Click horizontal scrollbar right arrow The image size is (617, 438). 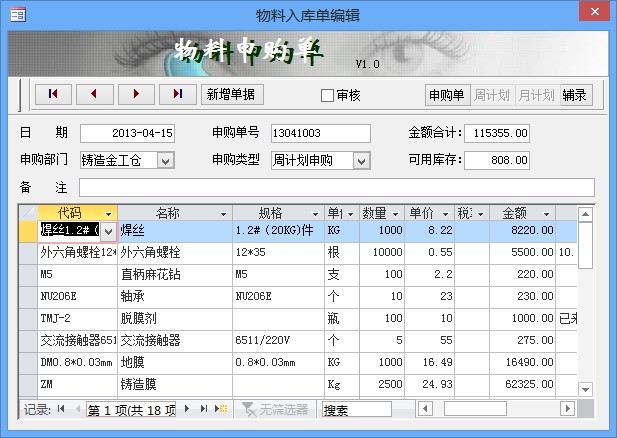tap(567, 408)
